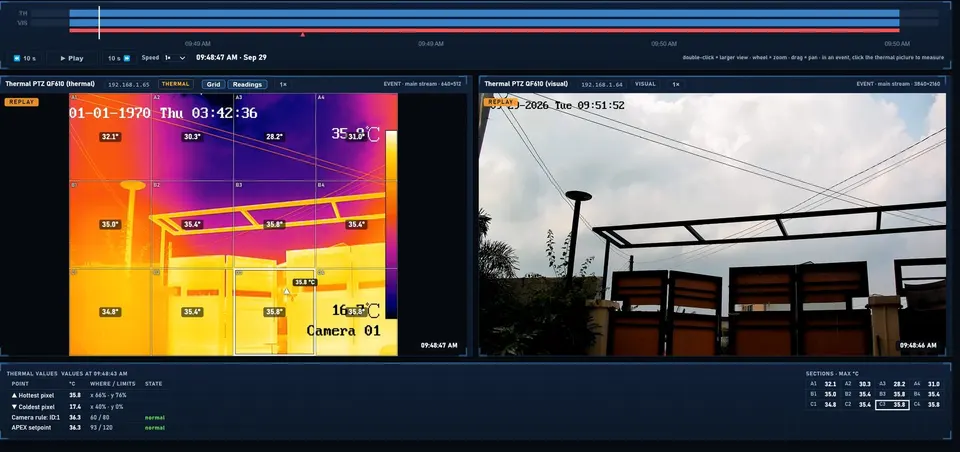Click the 09:48:47 AM · Sep 29 timestamp
This screenshot has height=452, width=960.
[x=231, y=58]
